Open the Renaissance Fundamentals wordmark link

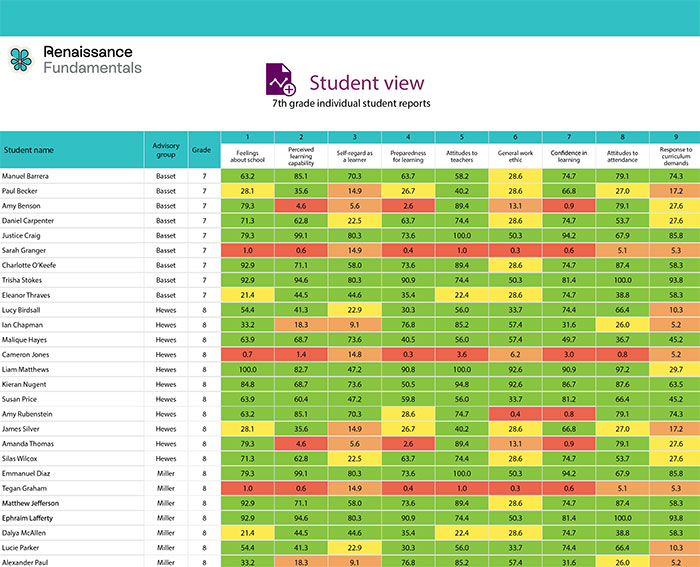click(x=92, y=60)
